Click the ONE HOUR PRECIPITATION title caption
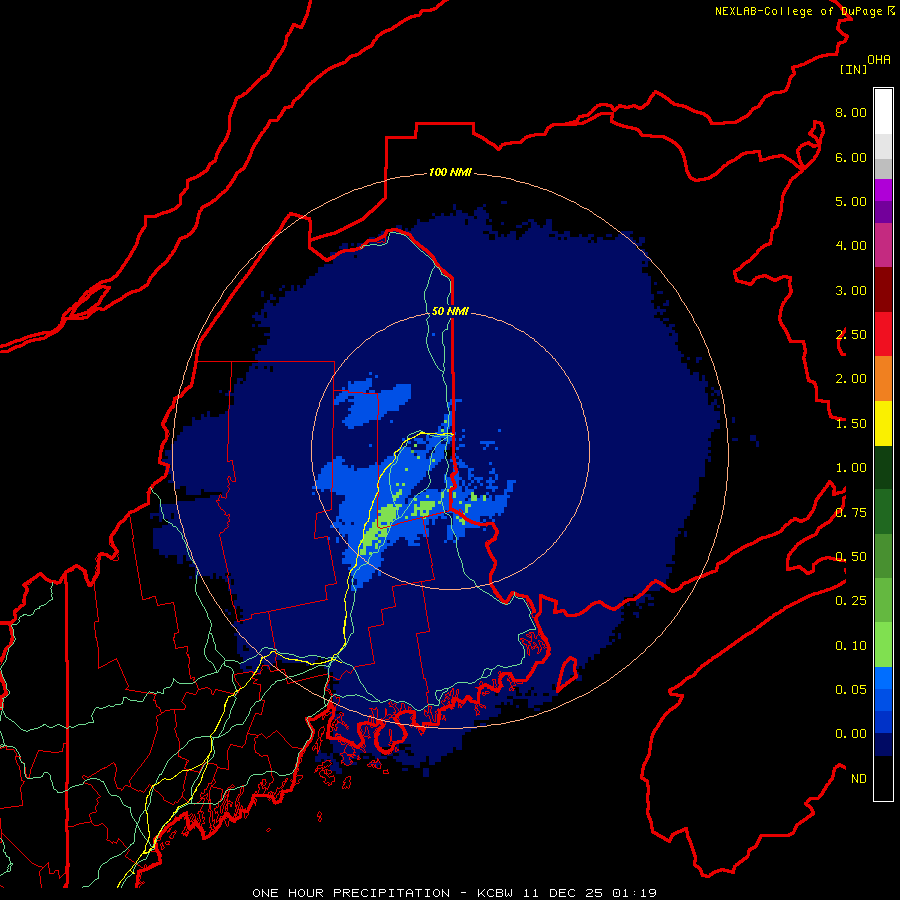The height and width of the screenshot is (900, 900). click(x=351, y=893)
